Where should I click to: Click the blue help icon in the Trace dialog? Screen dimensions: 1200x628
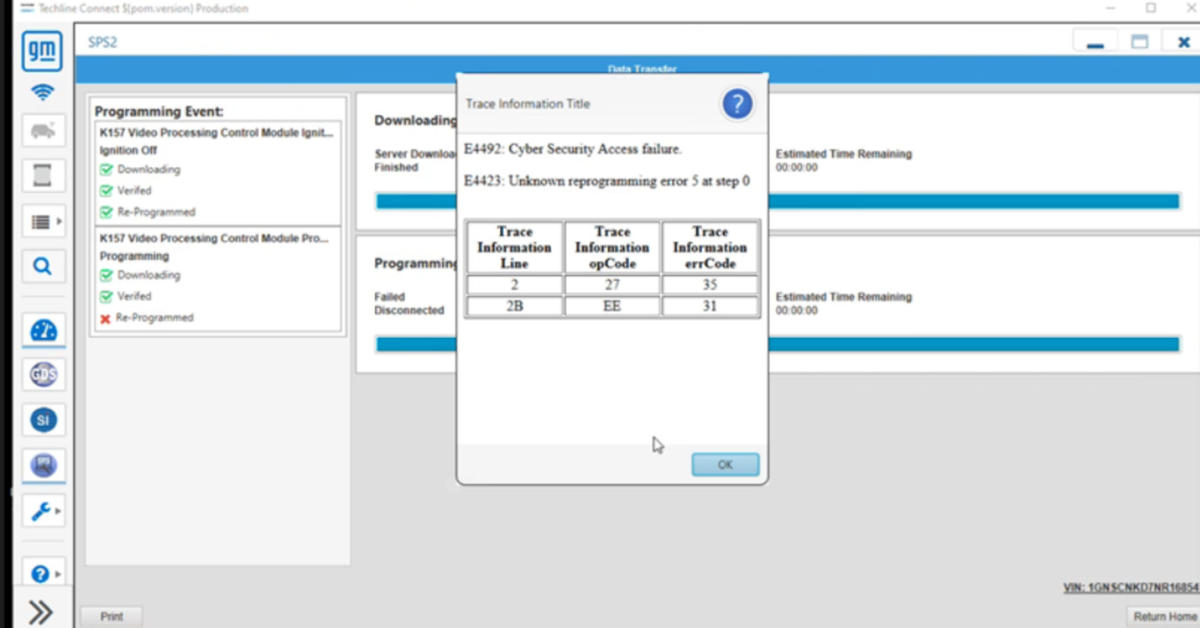pyautogui.click(x=737, y=103)
